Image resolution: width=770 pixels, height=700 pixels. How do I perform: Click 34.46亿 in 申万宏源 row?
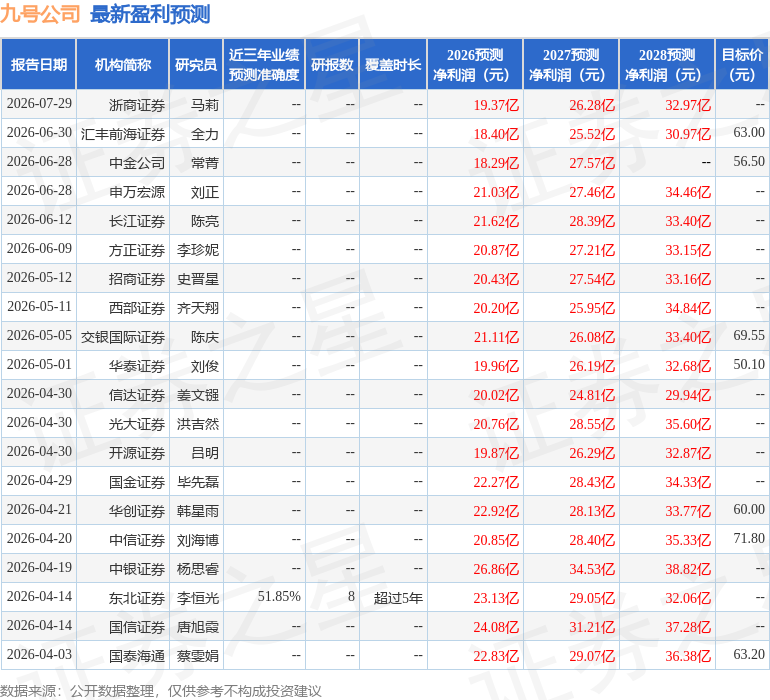(x=688, y=192)
